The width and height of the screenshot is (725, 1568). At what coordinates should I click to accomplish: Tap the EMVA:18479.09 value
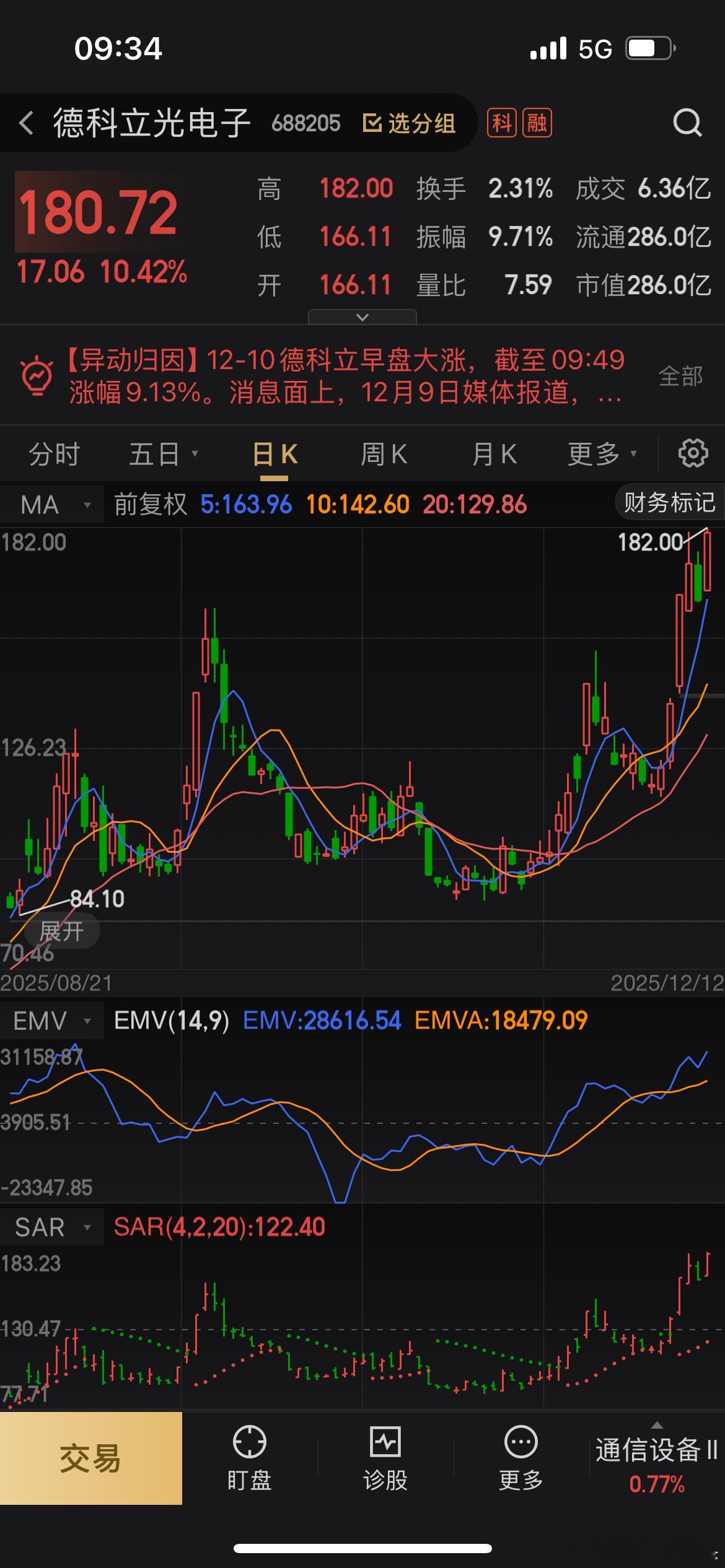501,1021
